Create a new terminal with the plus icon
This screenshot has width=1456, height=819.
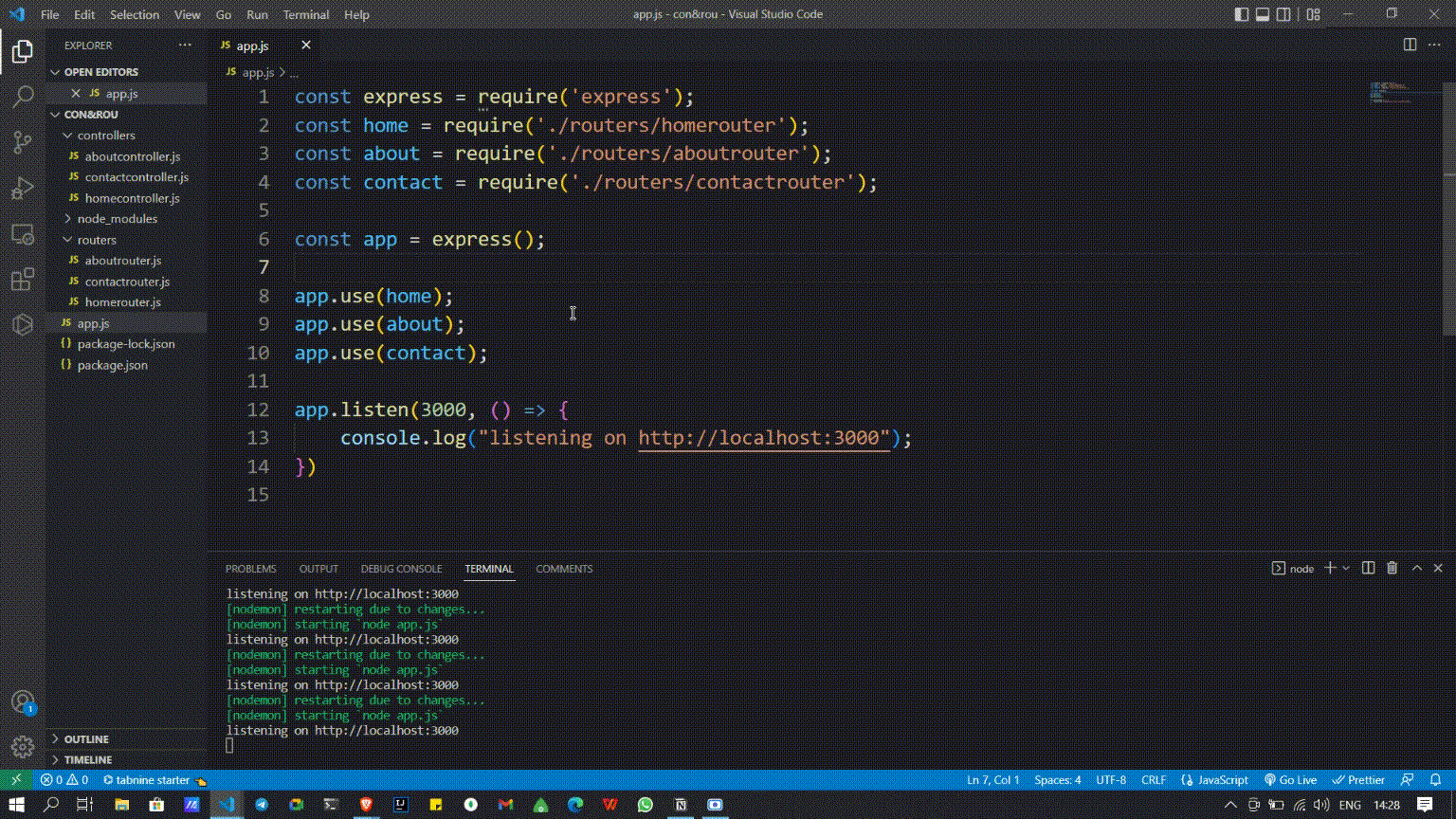[x=1330, y=568]
